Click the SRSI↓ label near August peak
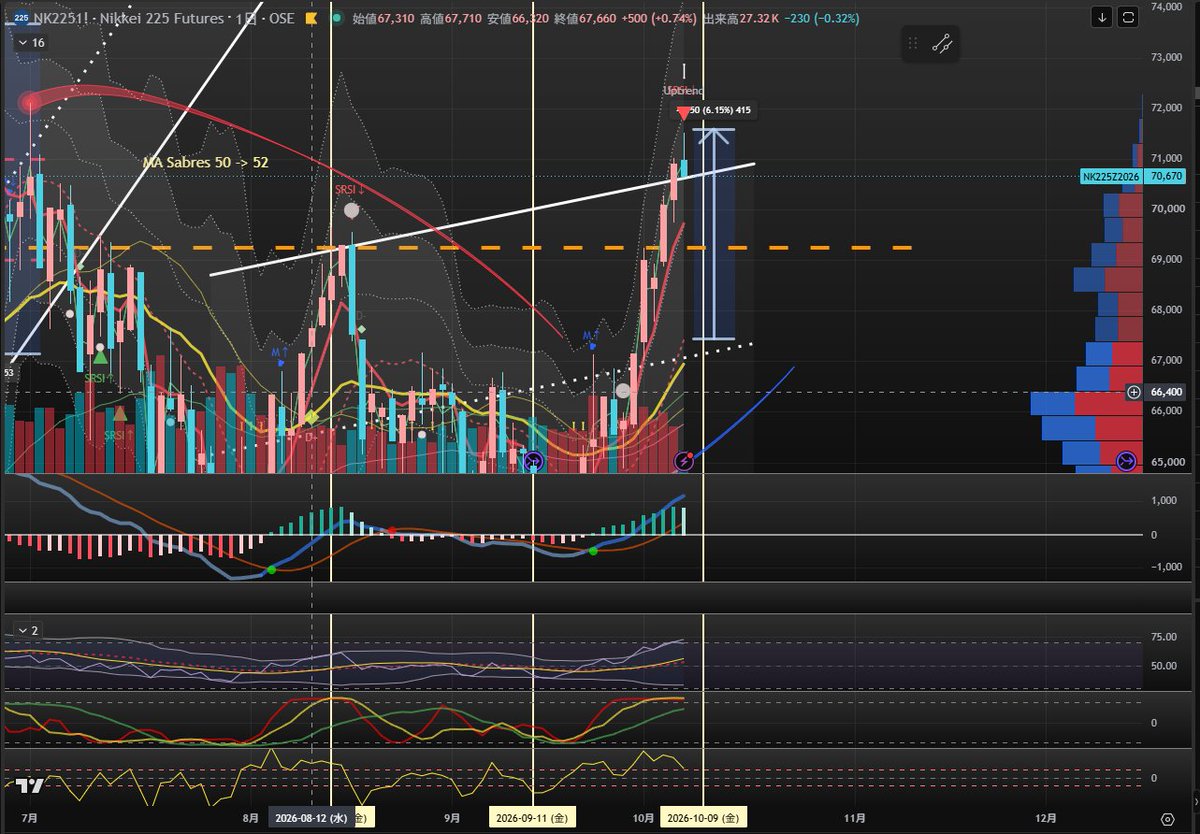Image resolution: width=1200 pixels, height=834 pixels. click(348, 189)
